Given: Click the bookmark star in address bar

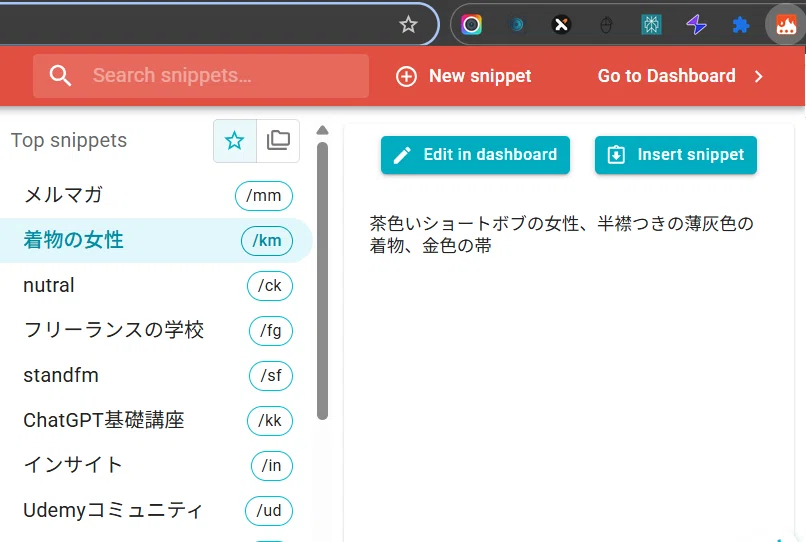Looking at the screenshot, I should coord(408,24).
